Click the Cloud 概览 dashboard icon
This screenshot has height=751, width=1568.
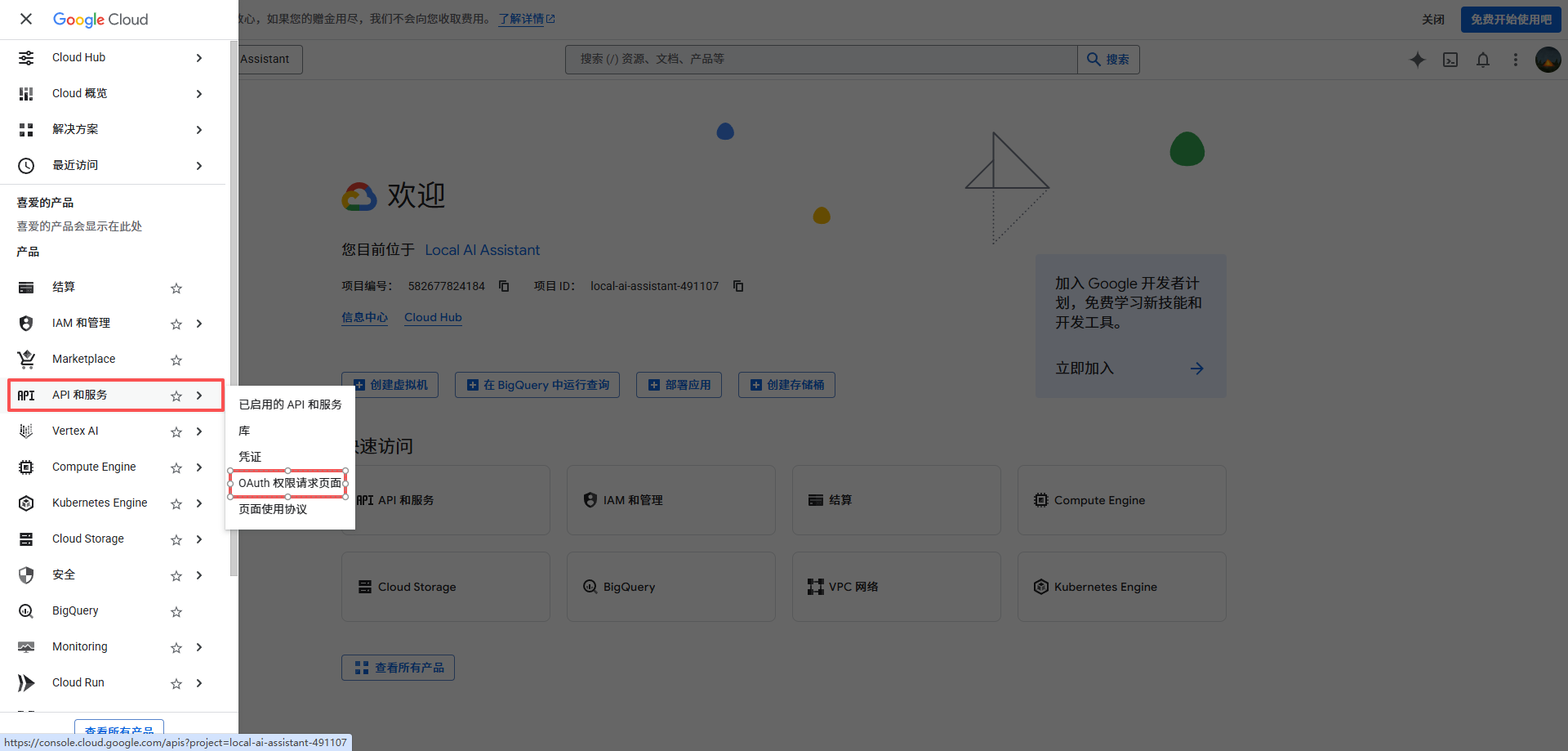[26, 94]
